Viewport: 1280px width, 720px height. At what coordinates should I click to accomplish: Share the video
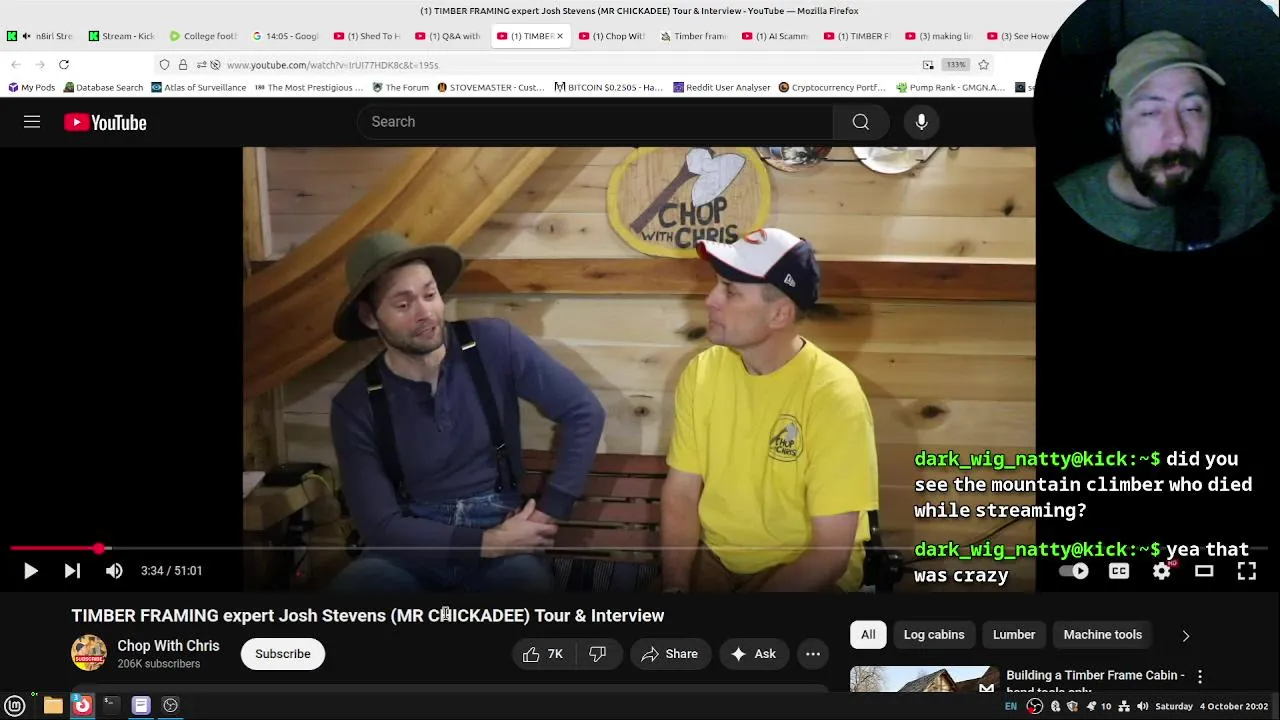coord(670,654)
